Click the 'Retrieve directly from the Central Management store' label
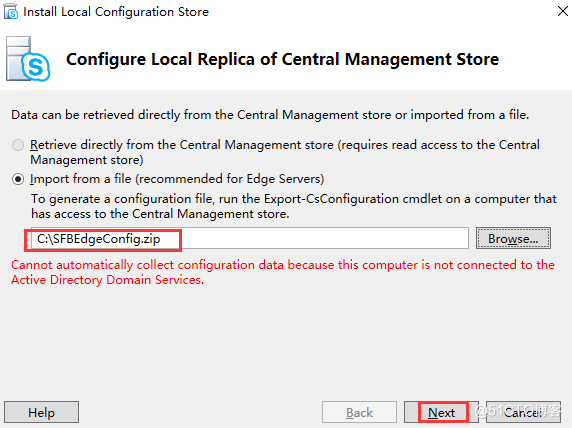 tap(285, 152)
